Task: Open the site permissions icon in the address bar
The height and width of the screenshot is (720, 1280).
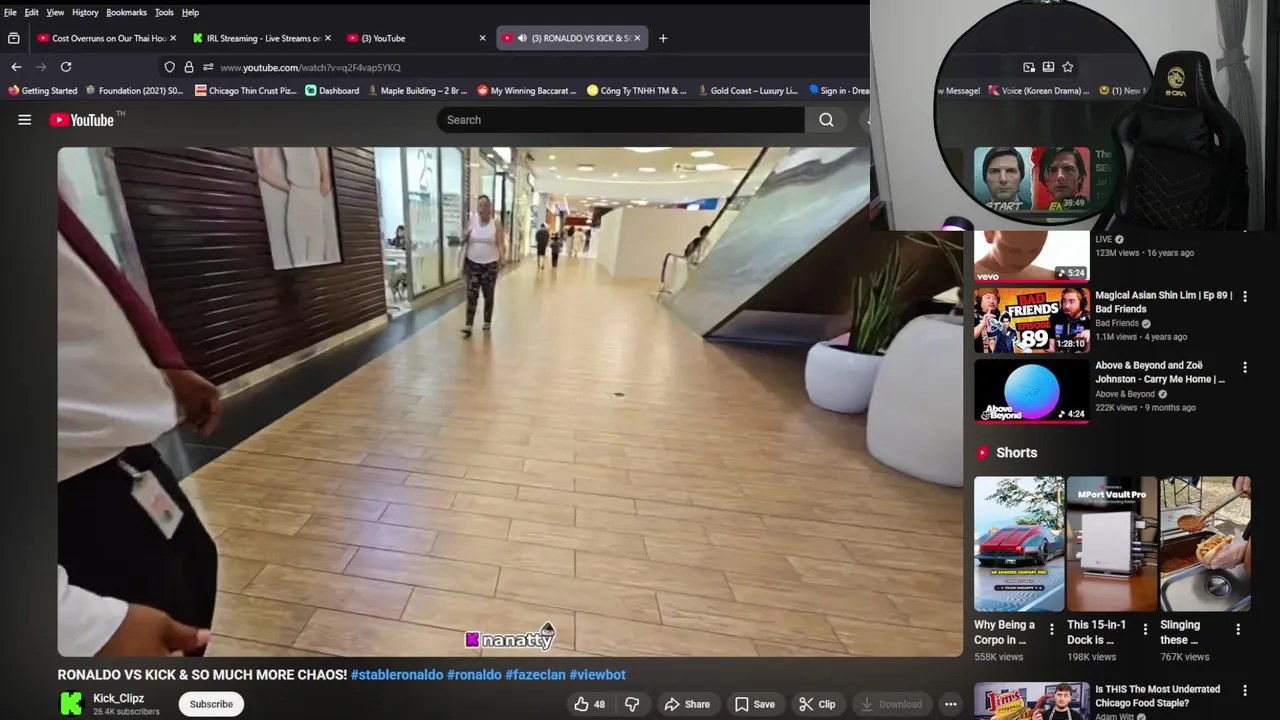Action: (x=207, y=67)
